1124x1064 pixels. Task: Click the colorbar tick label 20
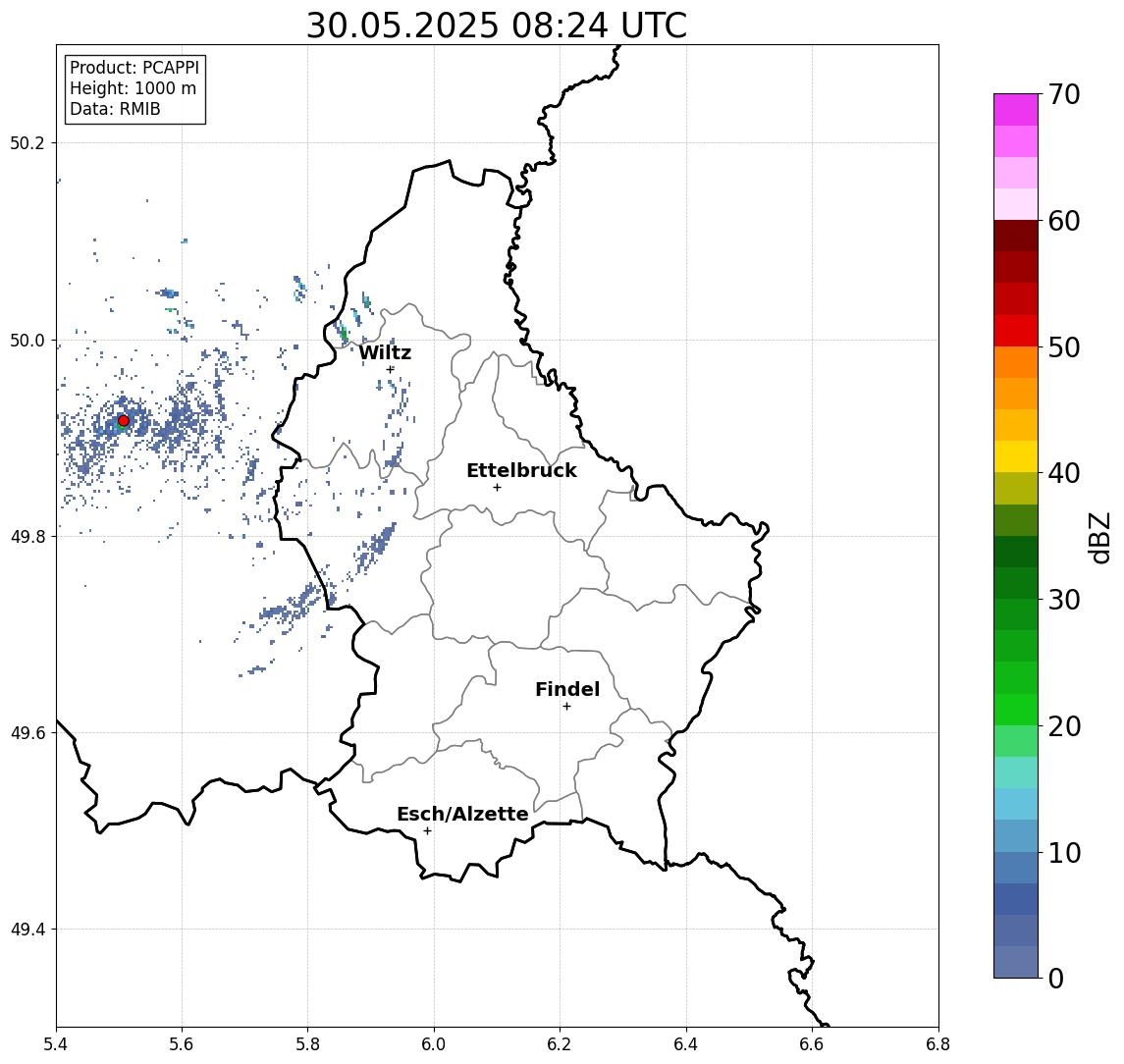pyautogui.click(x=1064, y=725)
